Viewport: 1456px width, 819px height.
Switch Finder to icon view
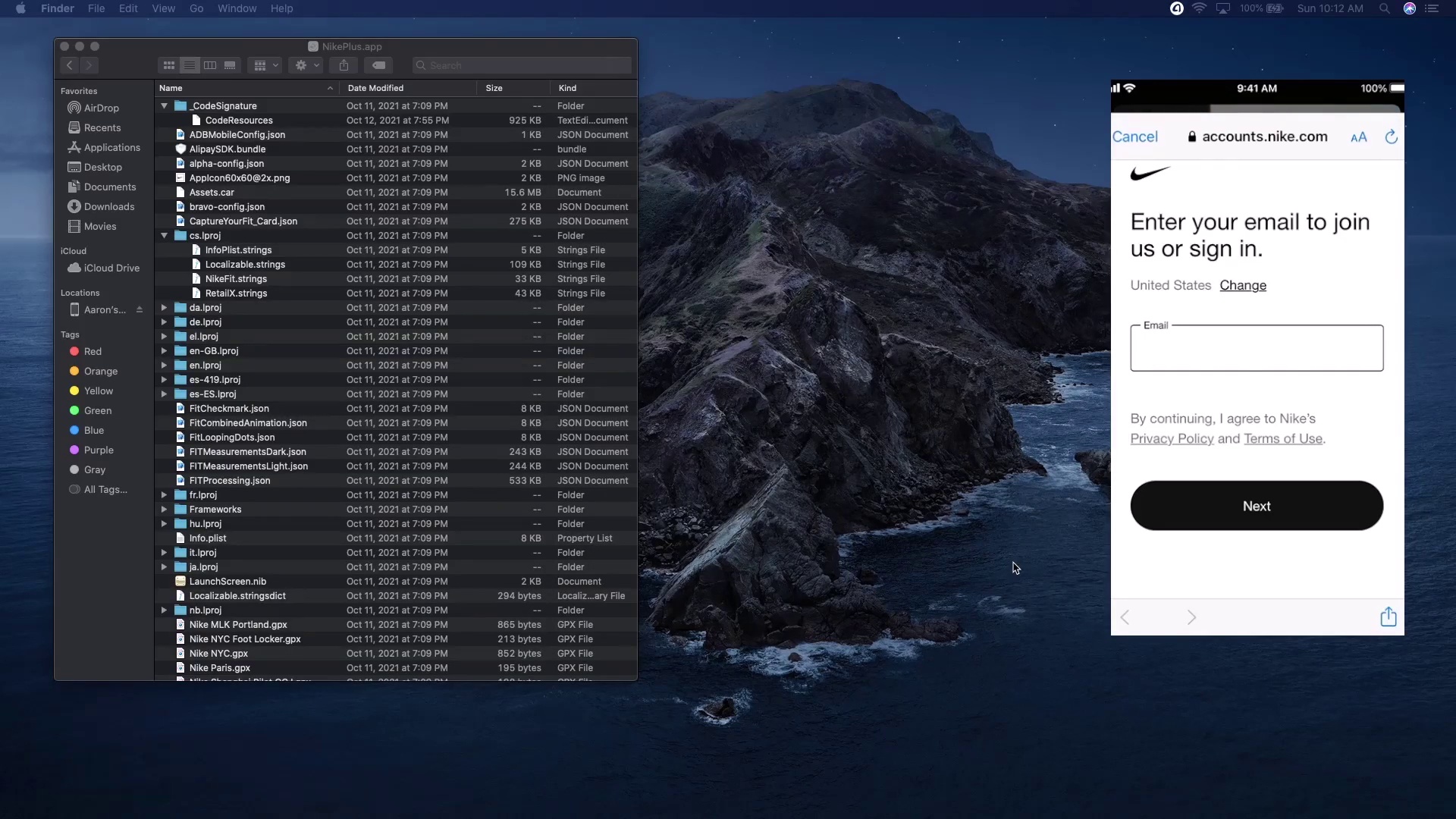tap(169, 65)
